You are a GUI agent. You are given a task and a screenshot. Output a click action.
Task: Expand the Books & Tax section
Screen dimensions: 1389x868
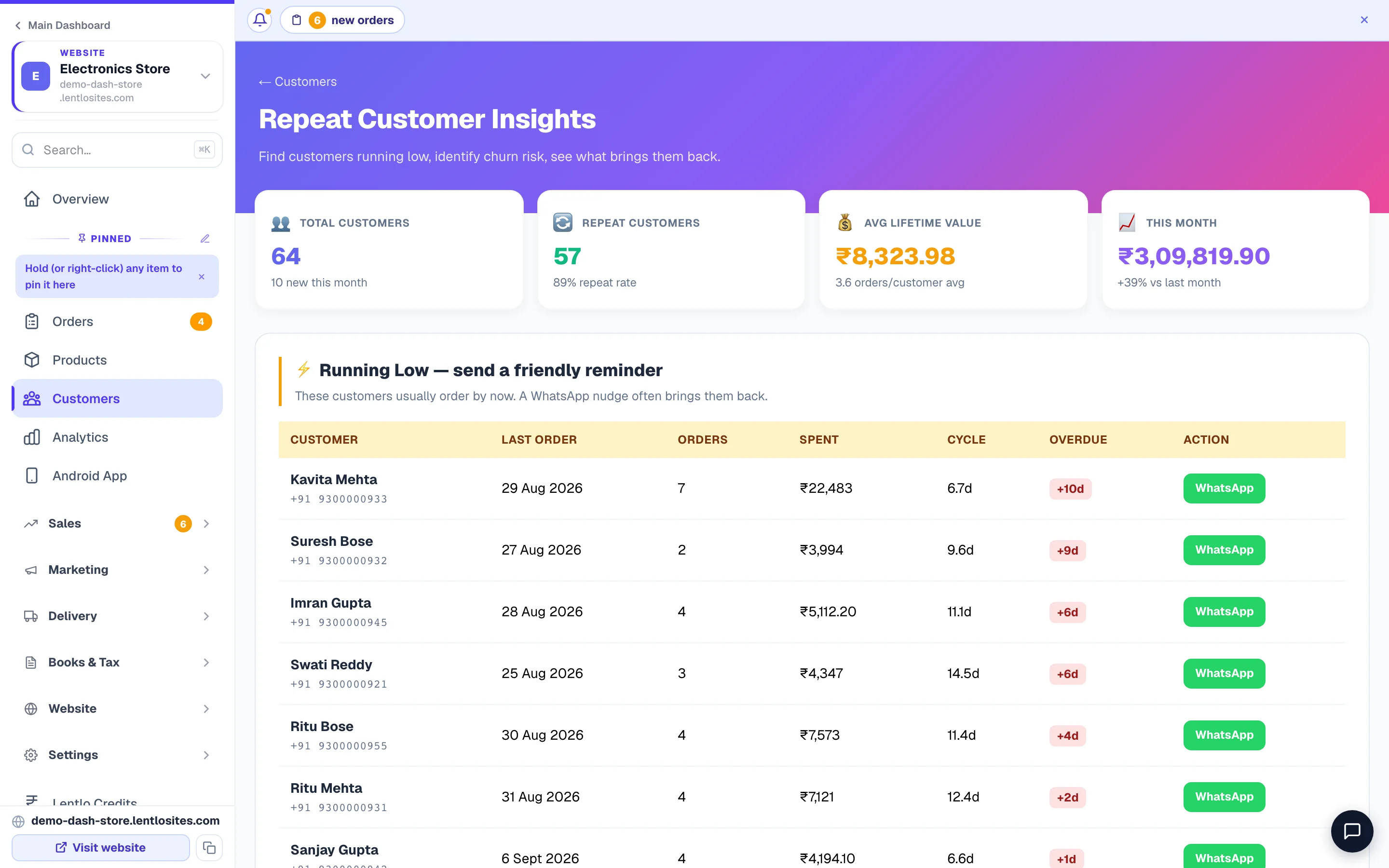coord(117,663)
